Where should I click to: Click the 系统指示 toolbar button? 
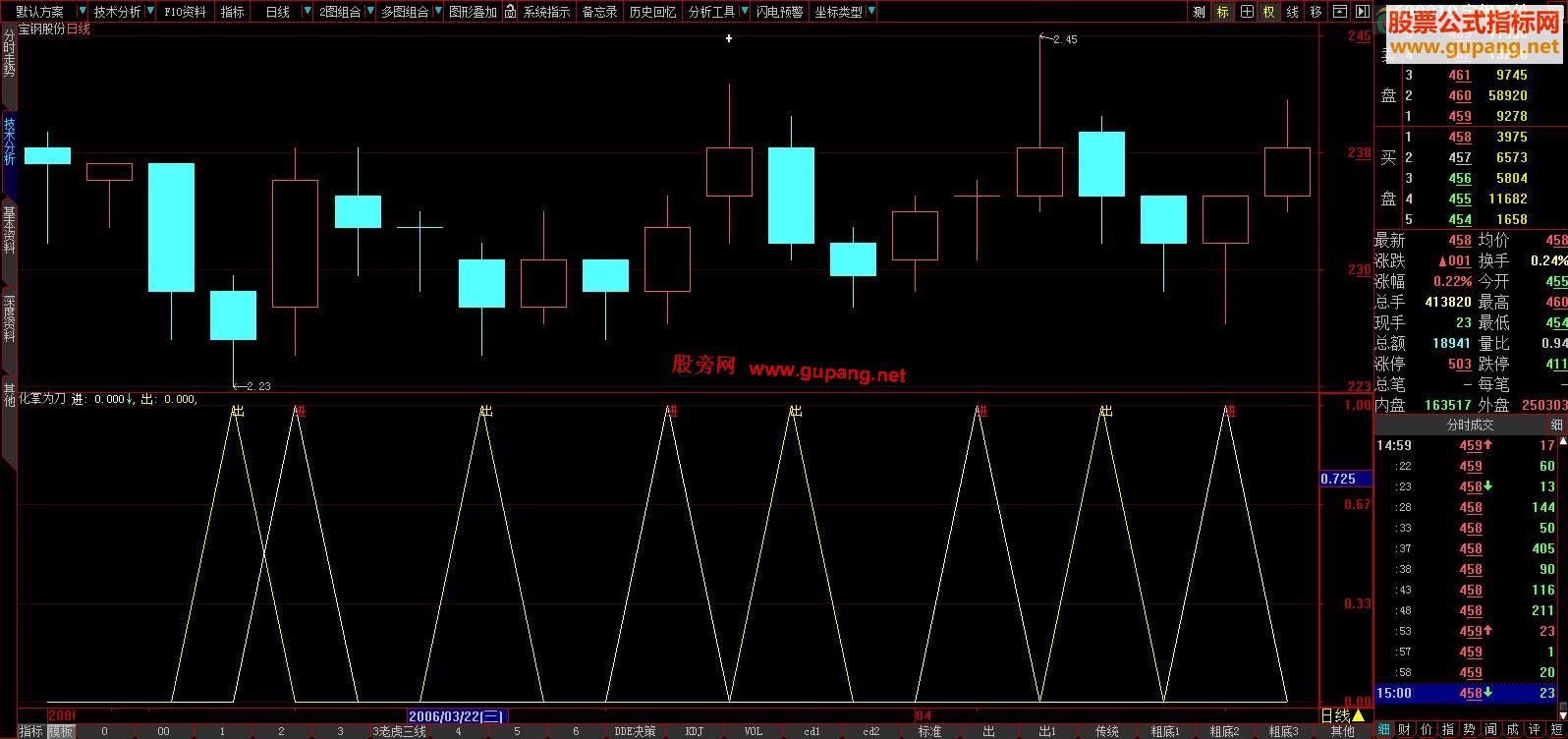click(x=546, y=12)
